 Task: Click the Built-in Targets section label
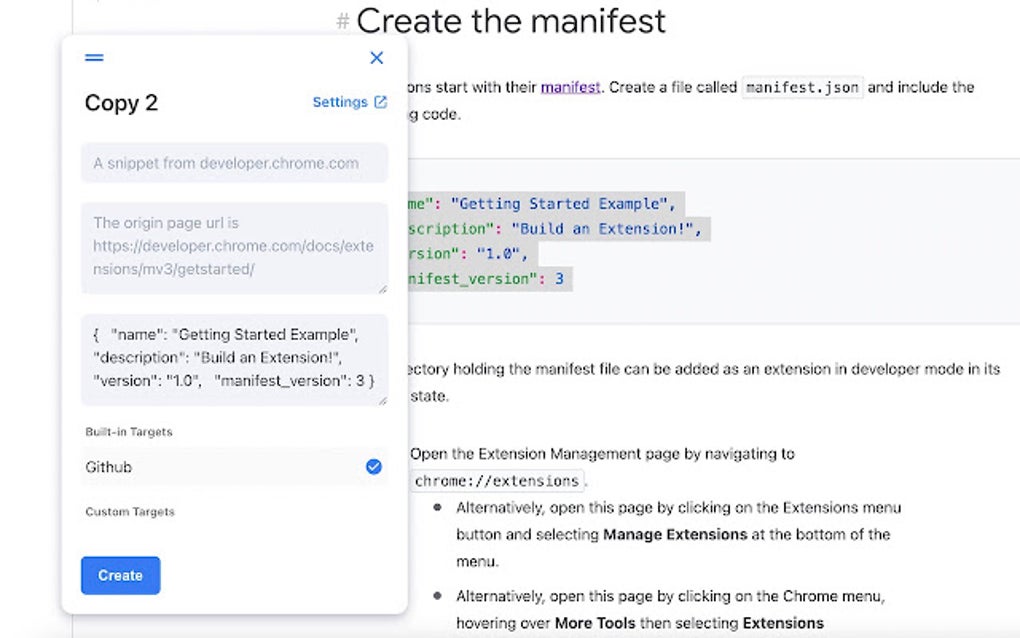coord(129,432)
